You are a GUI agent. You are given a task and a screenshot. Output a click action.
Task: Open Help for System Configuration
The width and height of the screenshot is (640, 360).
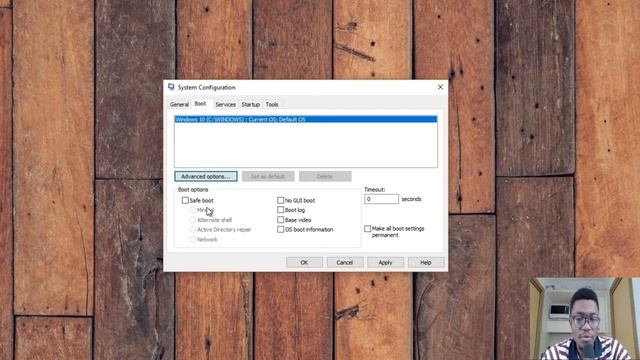click(x=426, y=262)
